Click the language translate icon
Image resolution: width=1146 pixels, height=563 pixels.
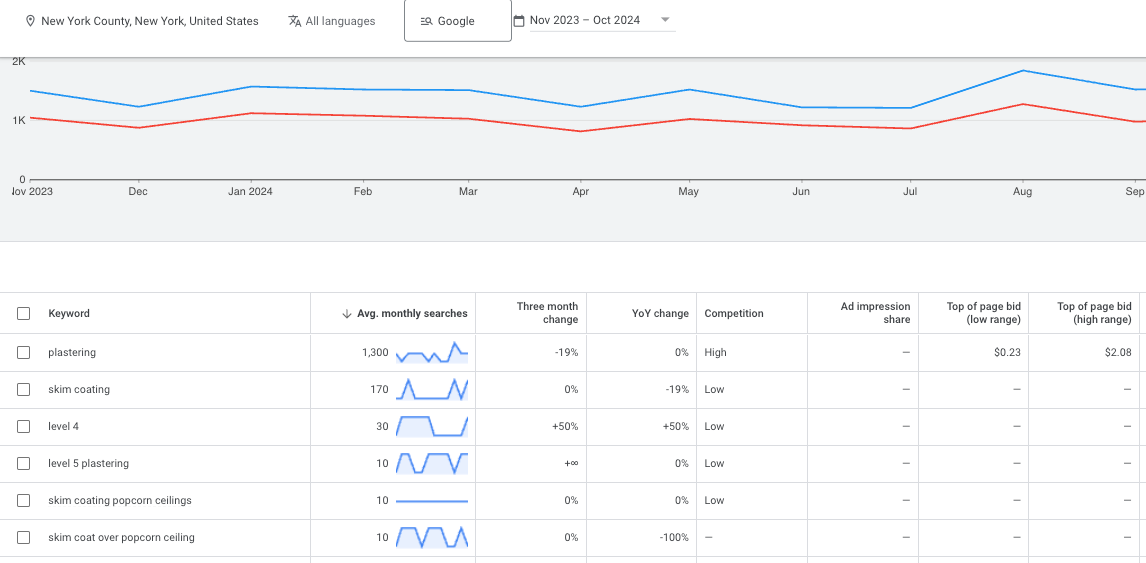coord(294,21)
